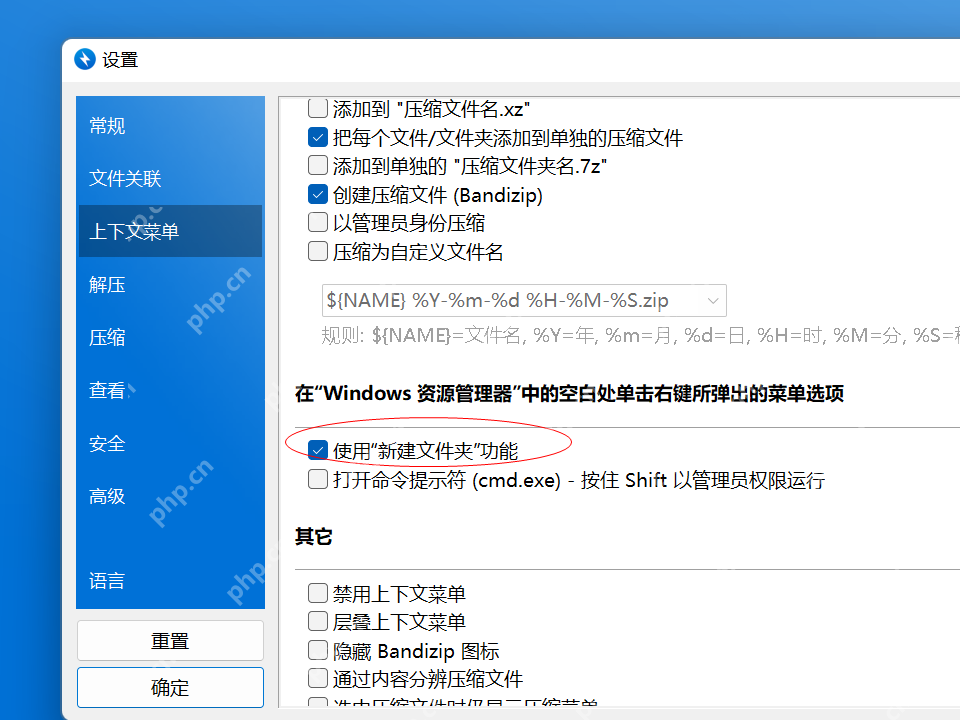This screenshot has width=960, height=720.
Task: Toggle 使用"新建文件夹"功能 checkbox
Action: pos(318,451)
